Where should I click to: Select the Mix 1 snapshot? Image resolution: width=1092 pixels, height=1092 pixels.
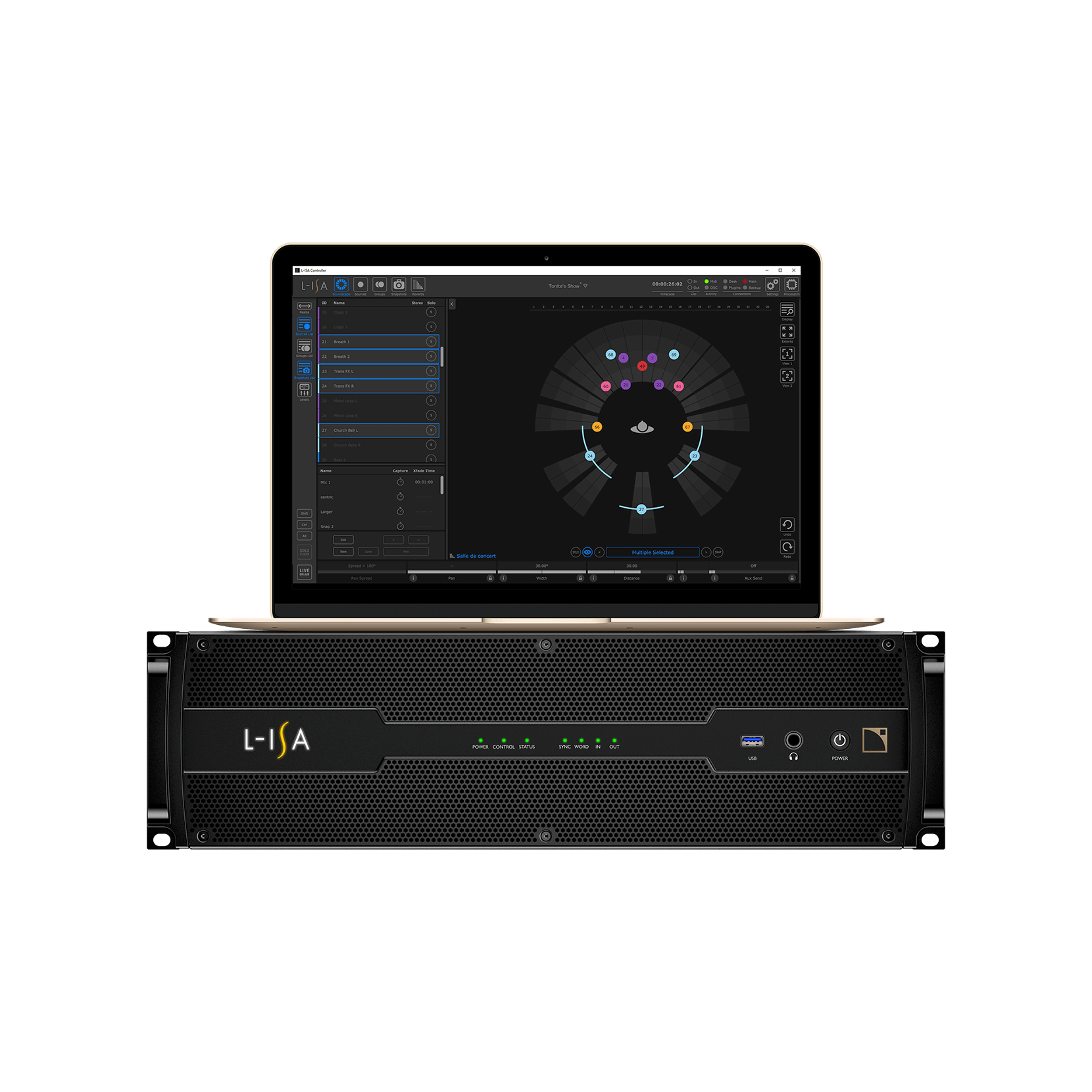378,482
